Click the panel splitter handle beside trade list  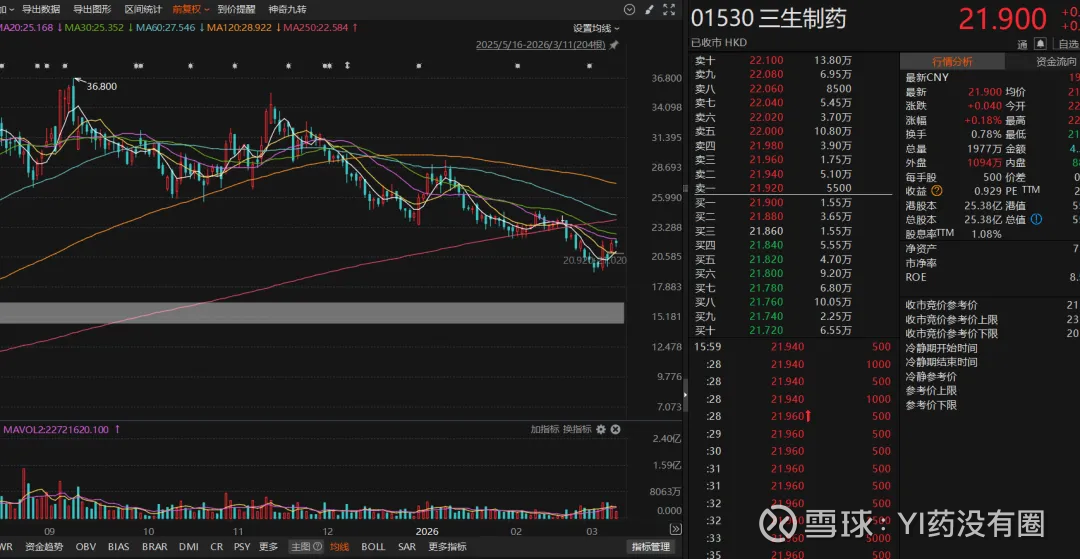point(685,394)
